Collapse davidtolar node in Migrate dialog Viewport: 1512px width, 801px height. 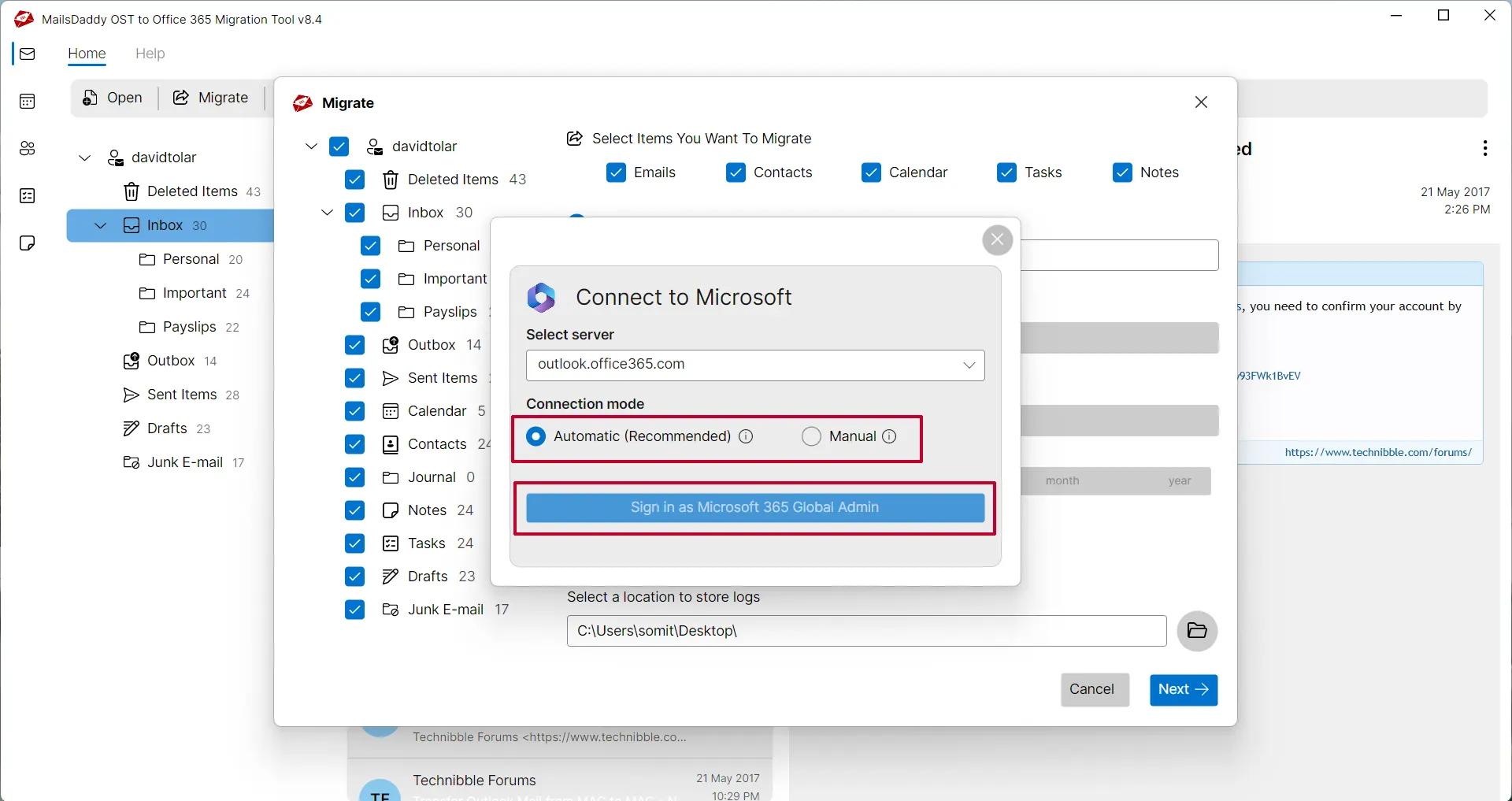[x=311, y=146]
